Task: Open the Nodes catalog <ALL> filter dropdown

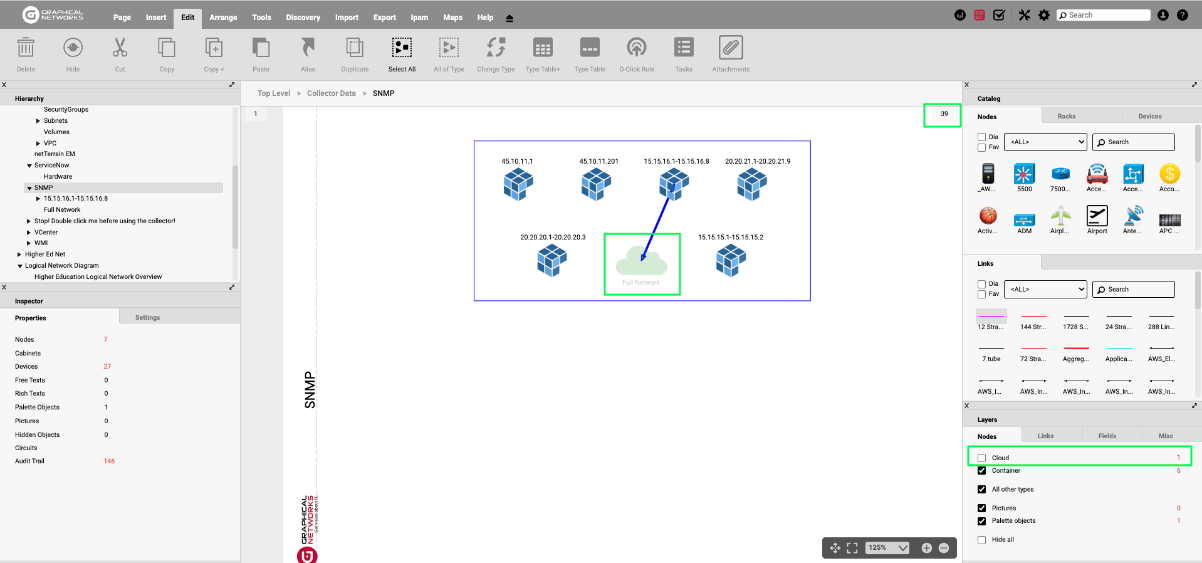Action: [x=1045, y=142]
